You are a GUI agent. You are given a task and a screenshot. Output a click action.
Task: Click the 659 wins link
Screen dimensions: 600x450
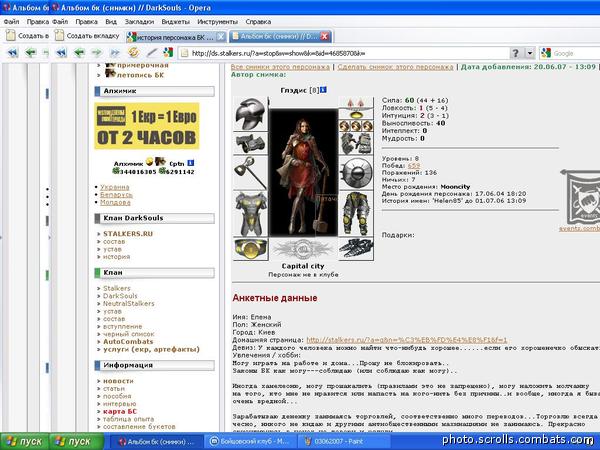point(414,165)
